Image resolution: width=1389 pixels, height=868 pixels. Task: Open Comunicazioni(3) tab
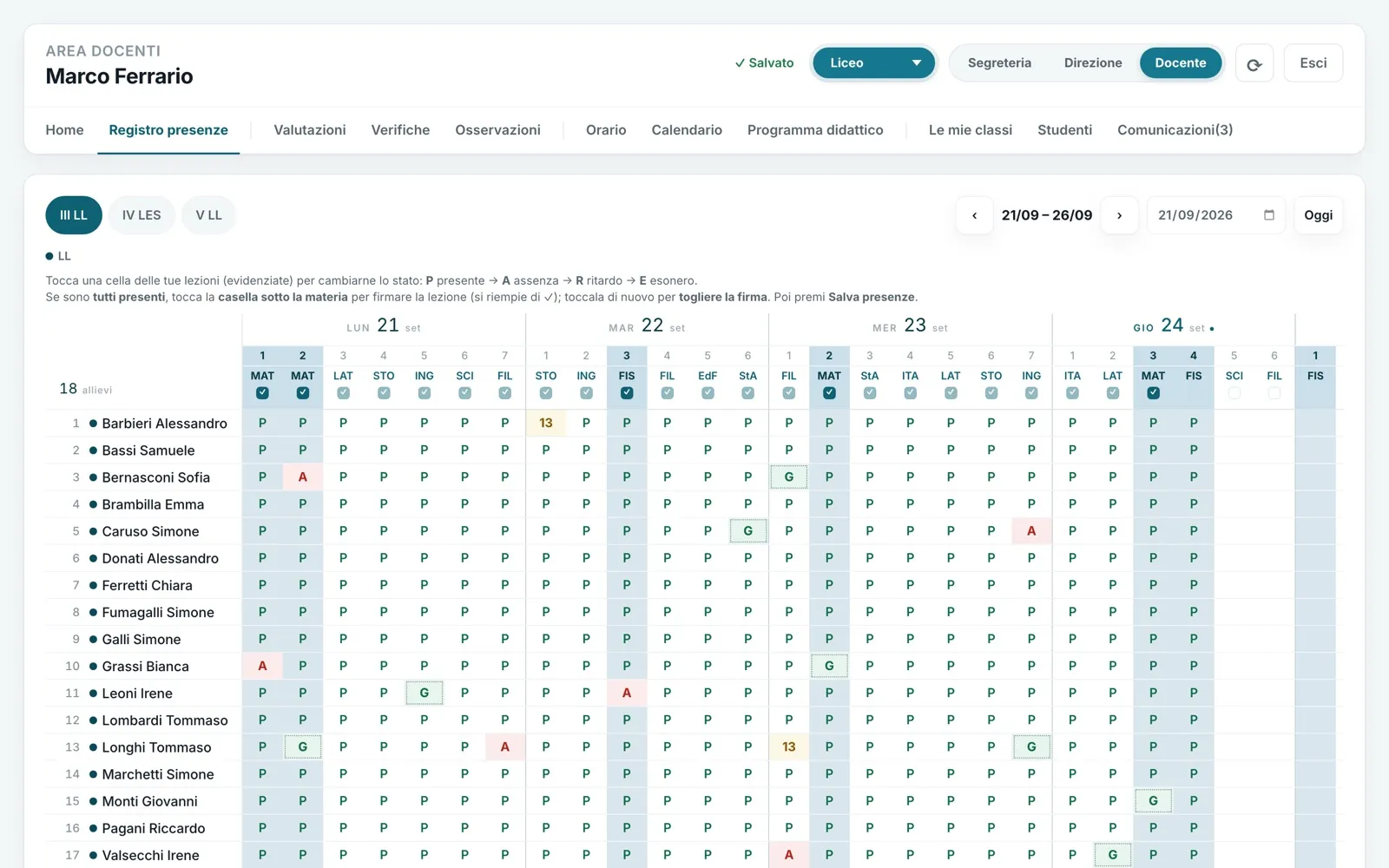pos(1175,130)
